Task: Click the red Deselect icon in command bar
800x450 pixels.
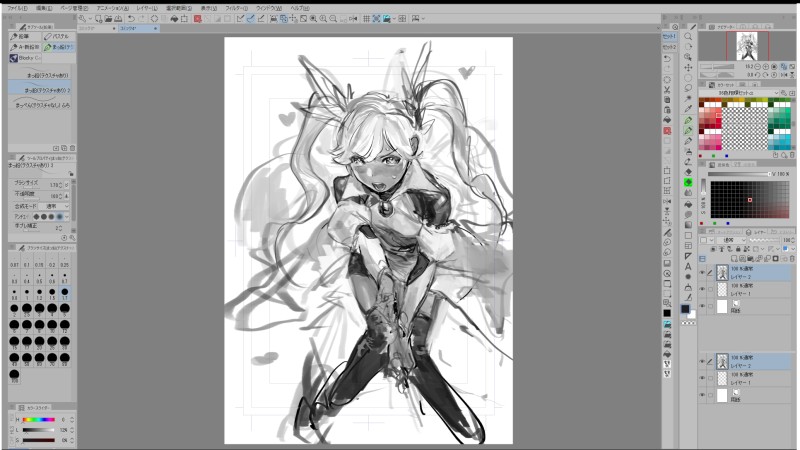Action: click(x=197, y=18)
